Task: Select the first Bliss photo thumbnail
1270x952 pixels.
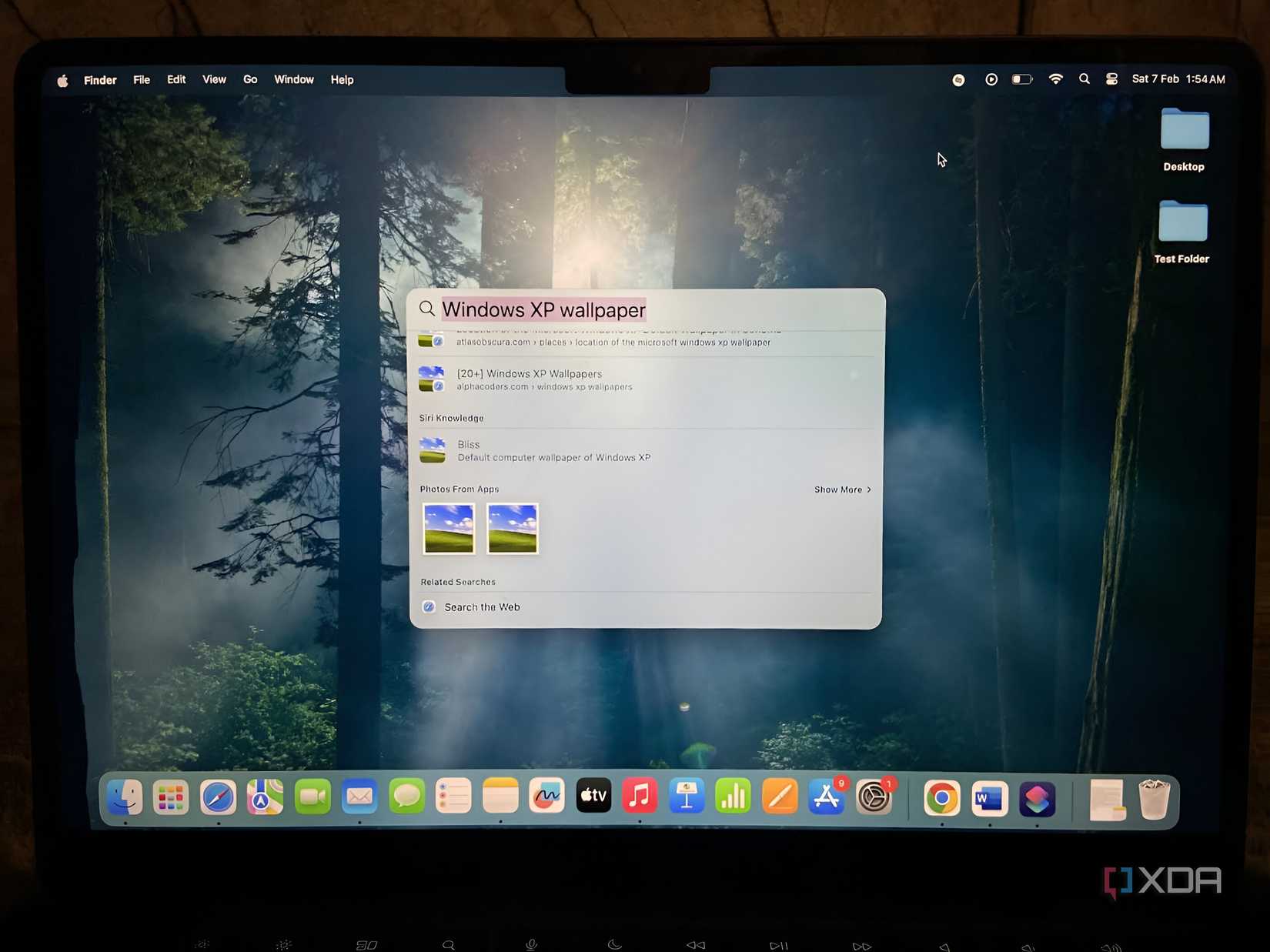Action: [449, 529]
